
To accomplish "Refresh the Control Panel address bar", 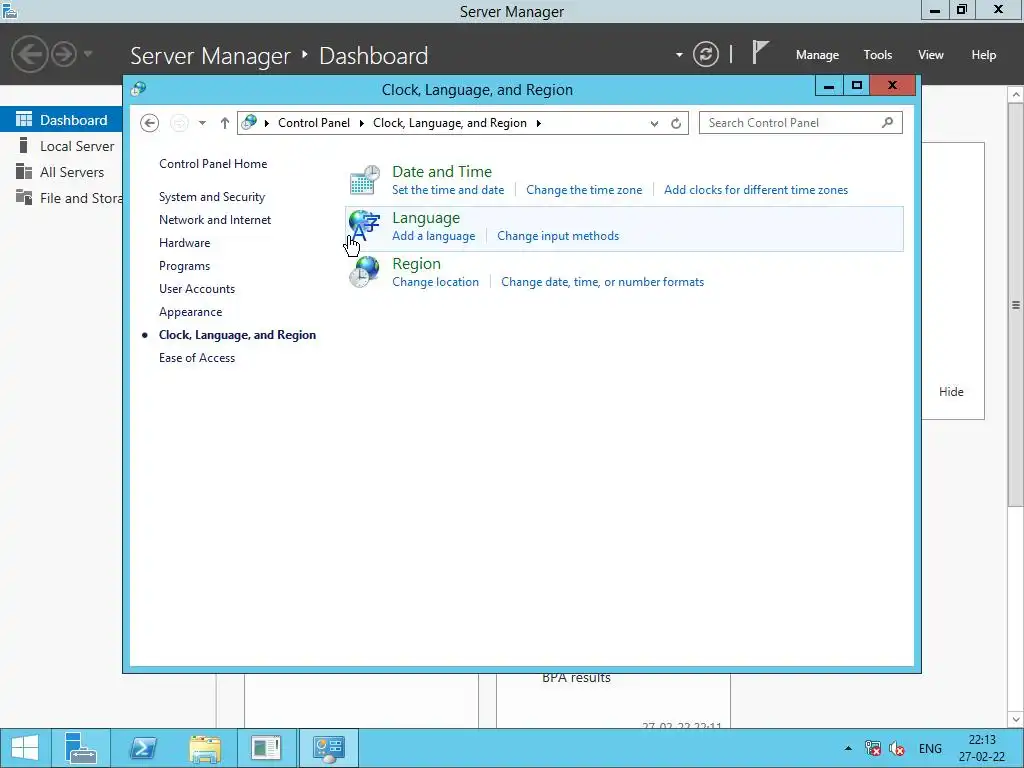I will (x=676, y=123).
